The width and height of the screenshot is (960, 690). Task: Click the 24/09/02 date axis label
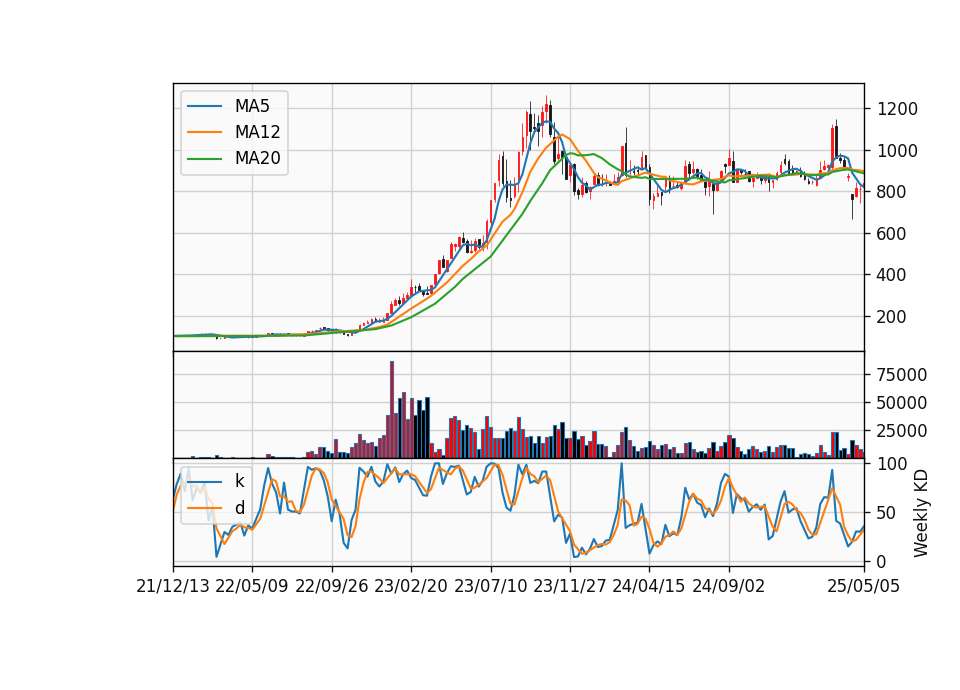tap(729, 586)
